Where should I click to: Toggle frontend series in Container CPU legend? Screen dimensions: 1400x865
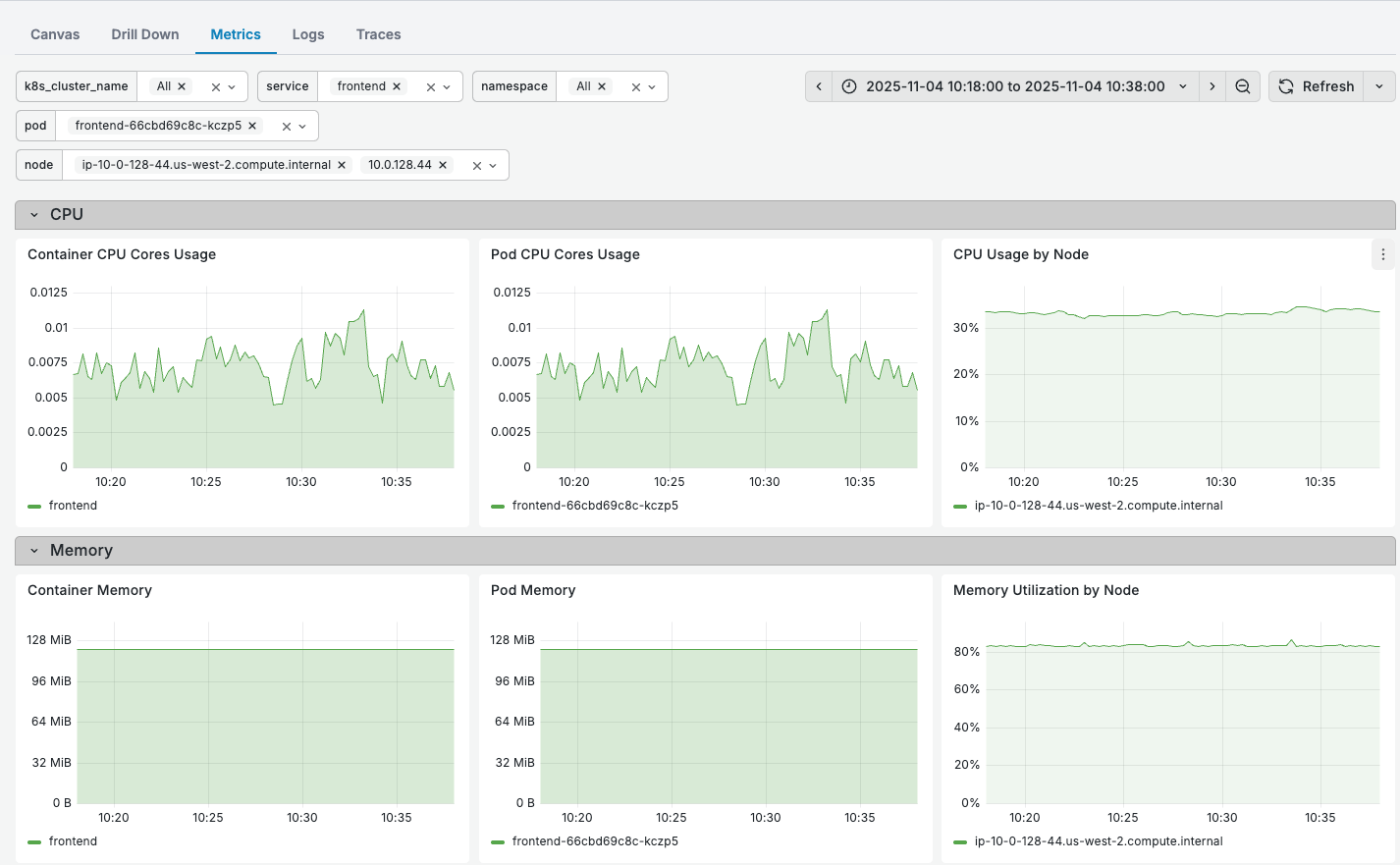click(x=72, y=506)
